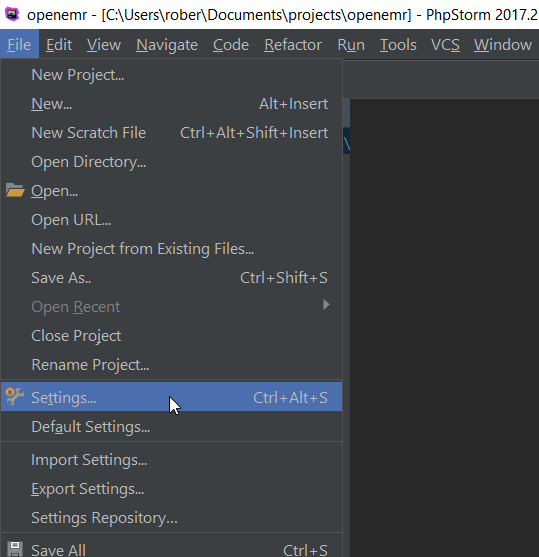The height and width of the screenshot is (557, 539).
Task: Select New Scratch File entry
Action: (171, 133)
